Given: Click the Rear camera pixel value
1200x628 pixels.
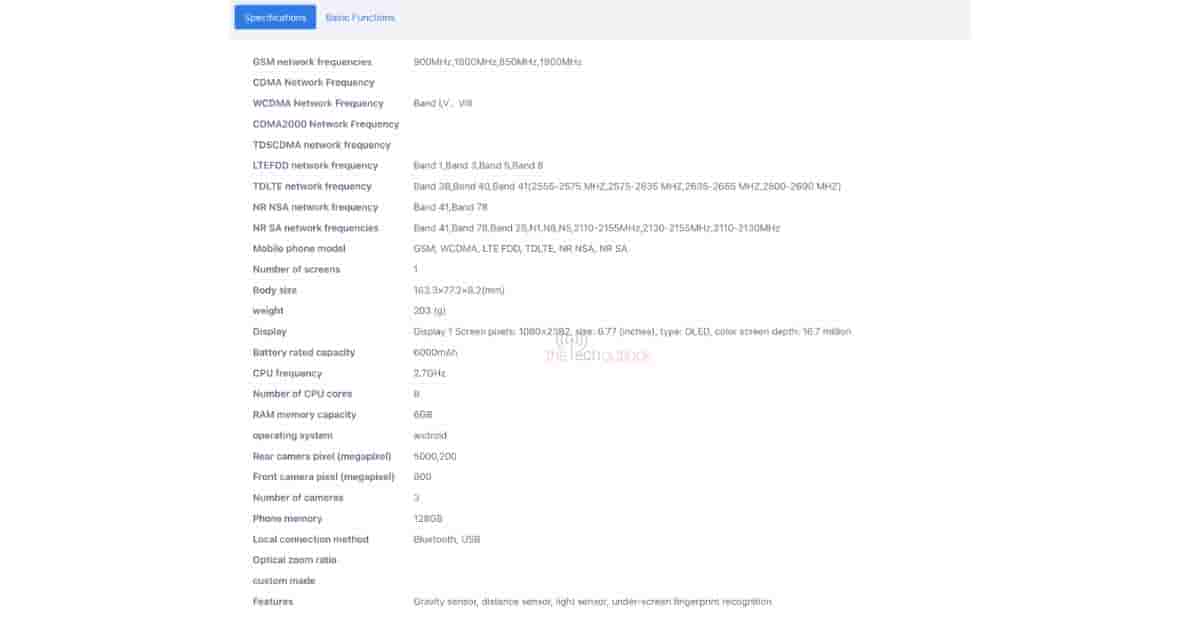Looking at the screenshot, I should pos(435,456).
